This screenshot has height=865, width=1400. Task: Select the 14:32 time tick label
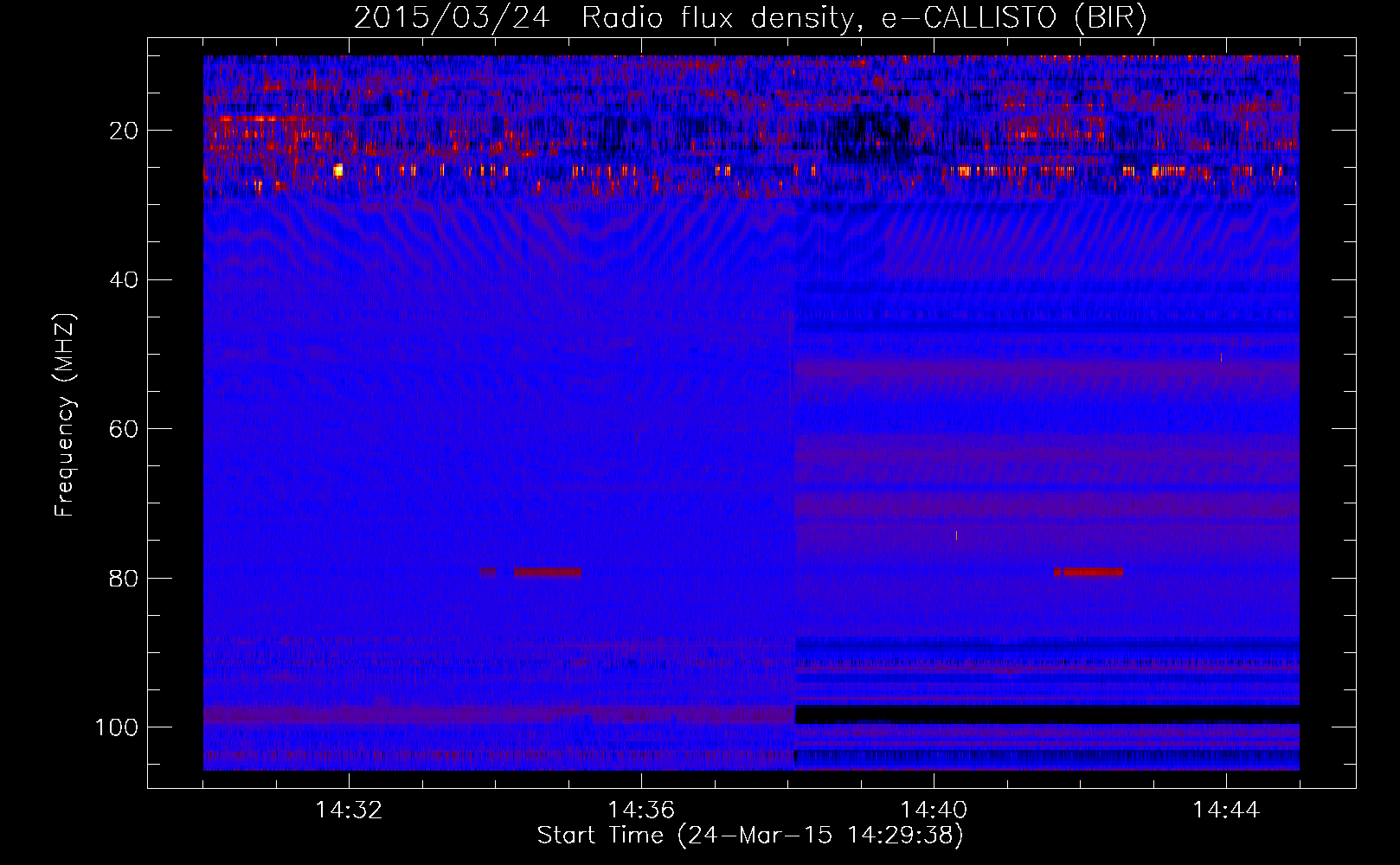349,811
